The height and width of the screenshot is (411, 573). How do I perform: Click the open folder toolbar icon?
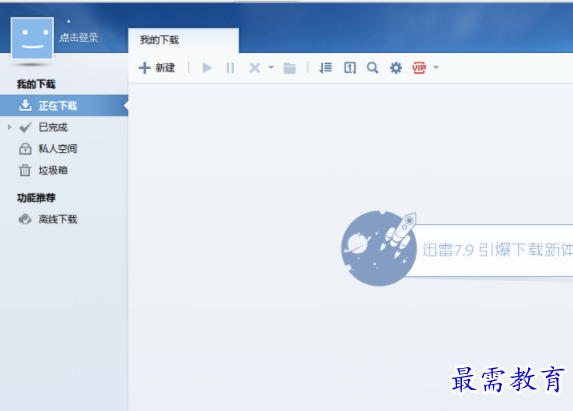pyautogui.click(x=289, y=68)
